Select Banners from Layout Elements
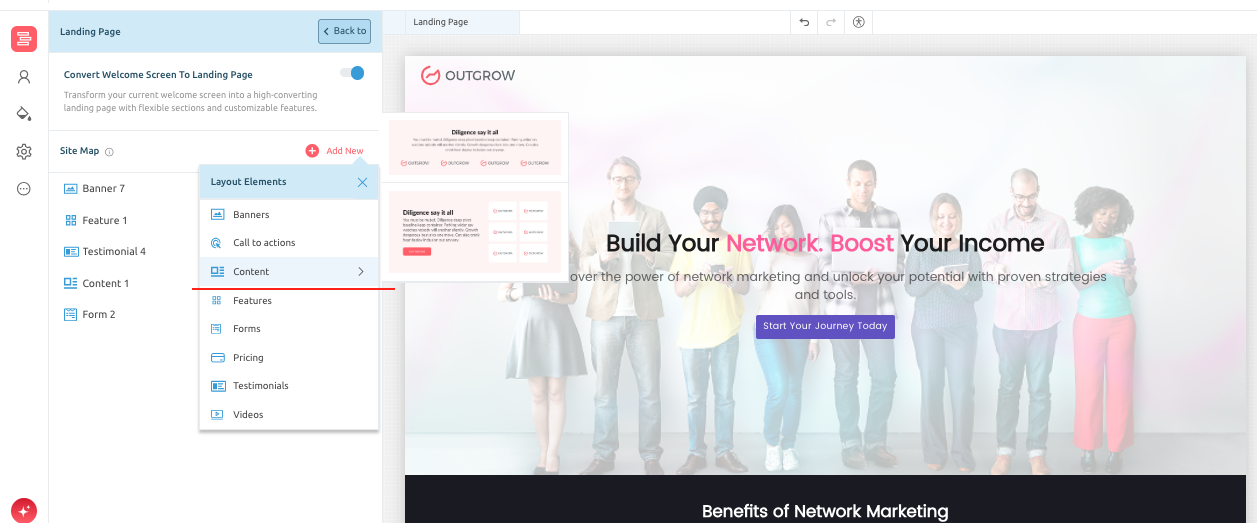 251,215
